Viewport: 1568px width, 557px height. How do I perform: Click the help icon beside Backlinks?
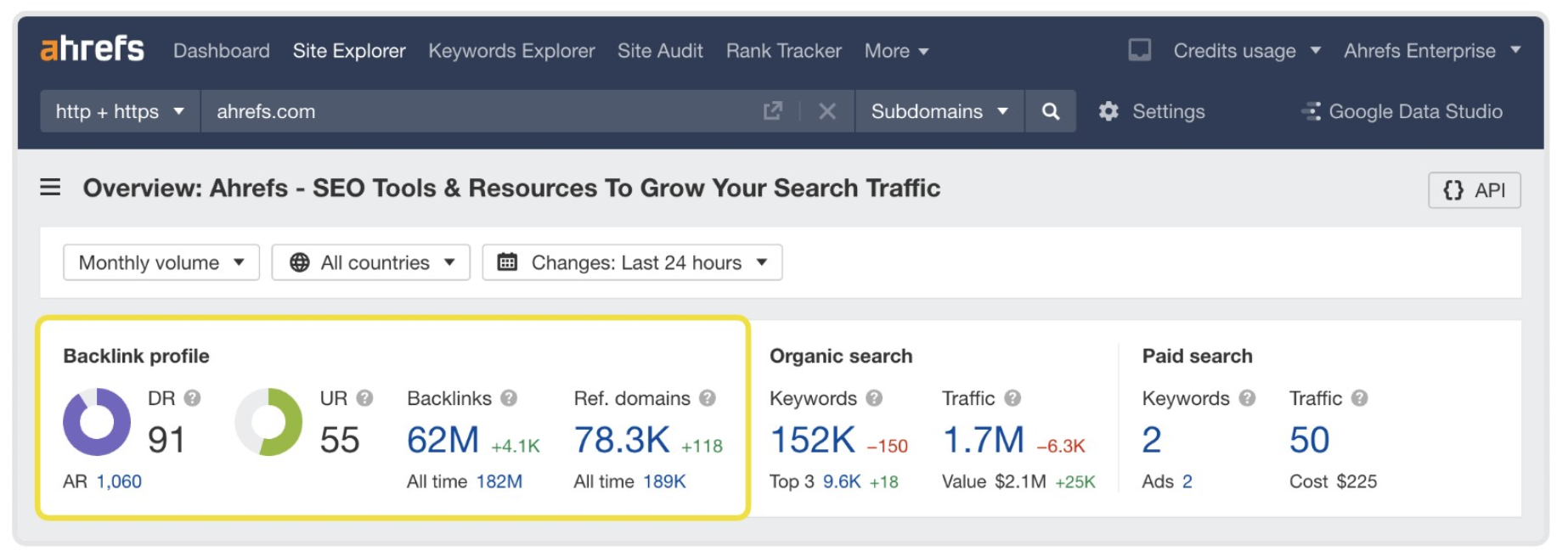click(509, 398)
